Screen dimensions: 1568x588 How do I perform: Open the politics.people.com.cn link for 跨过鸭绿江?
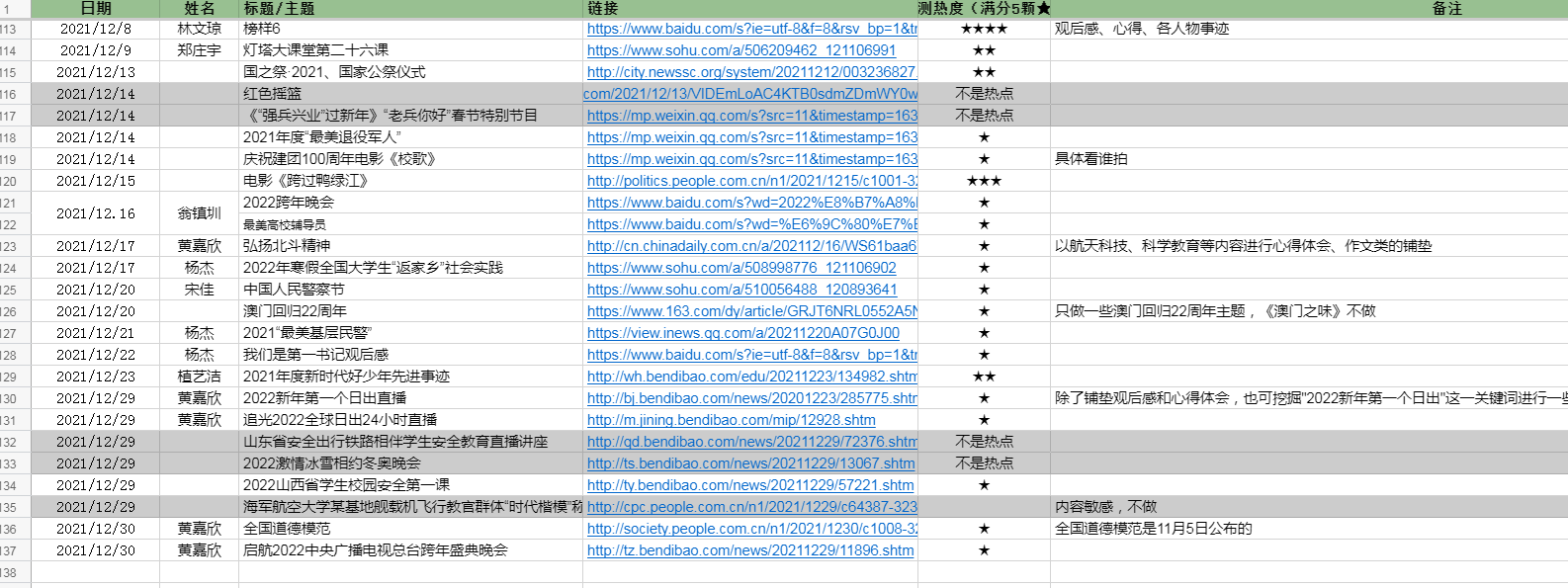pos(751,181)
